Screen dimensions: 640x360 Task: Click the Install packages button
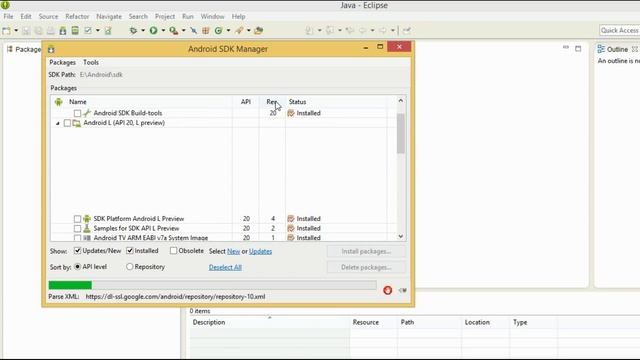[x=366, y=251]
